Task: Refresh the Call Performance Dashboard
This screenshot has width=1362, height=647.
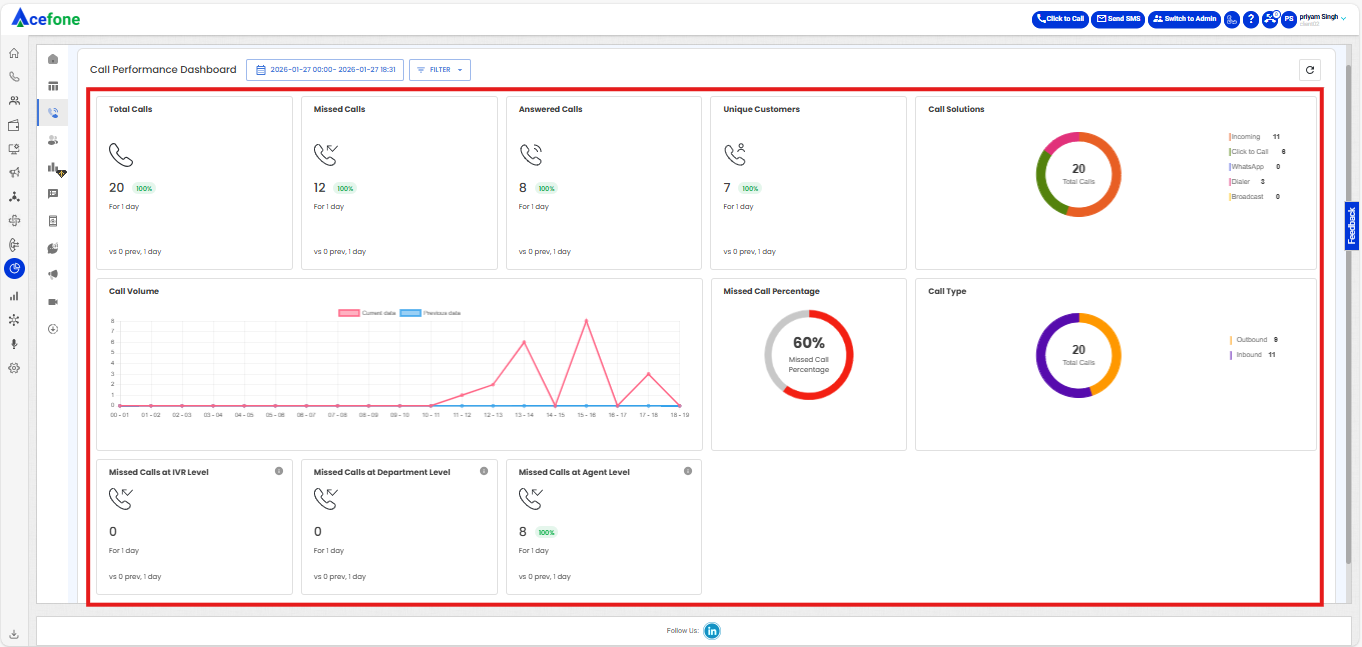Action: [1309, 70]
